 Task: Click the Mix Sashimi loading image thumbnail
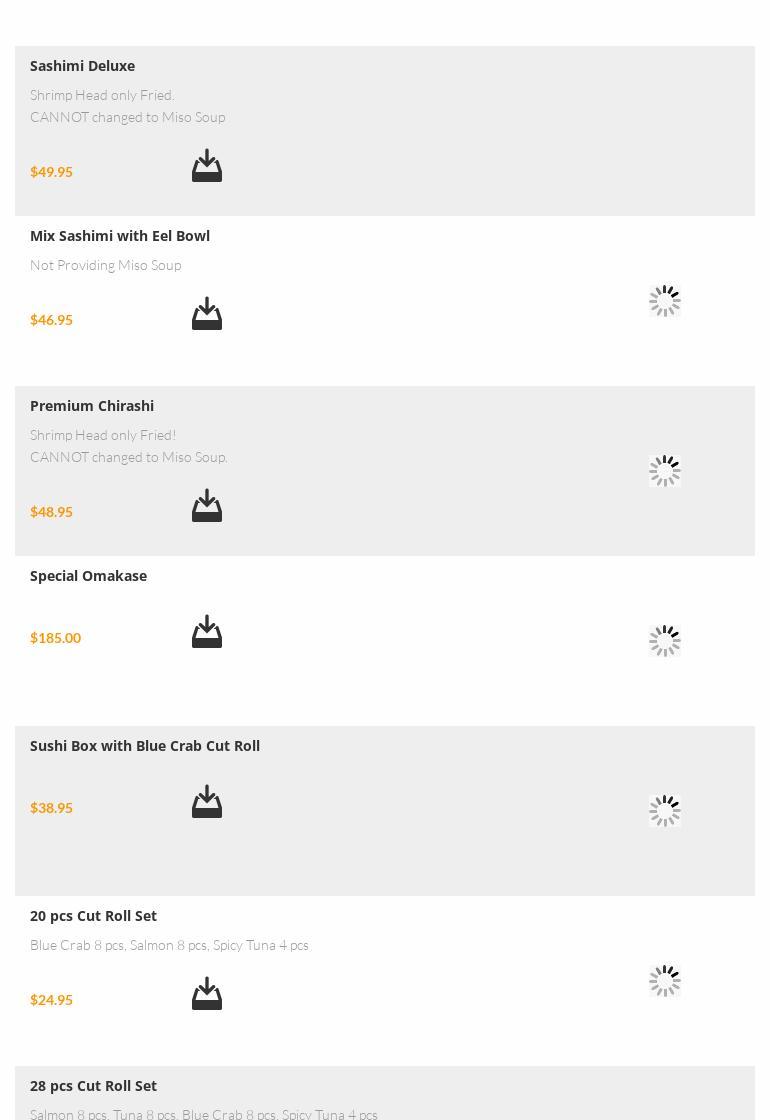665,301
